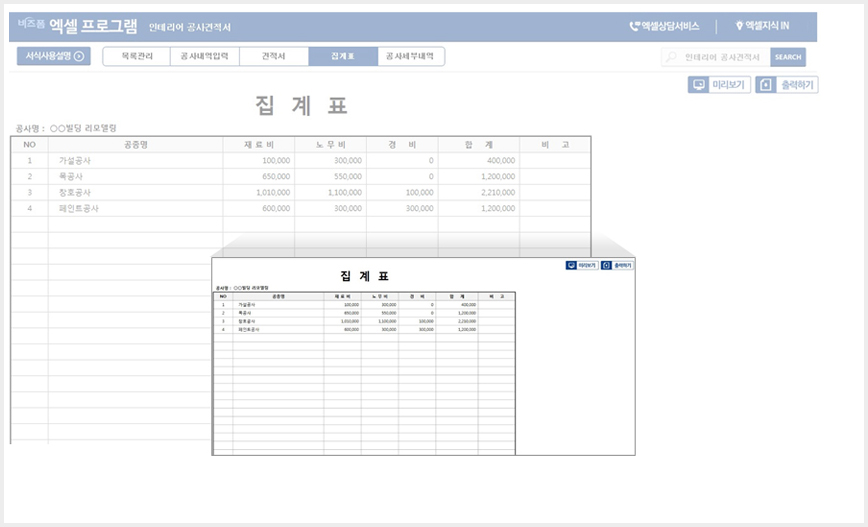Click the 인테리어 공사견적서 header subtitle
The height and width of the screenshot is (527, 868).
click(190, 27)
